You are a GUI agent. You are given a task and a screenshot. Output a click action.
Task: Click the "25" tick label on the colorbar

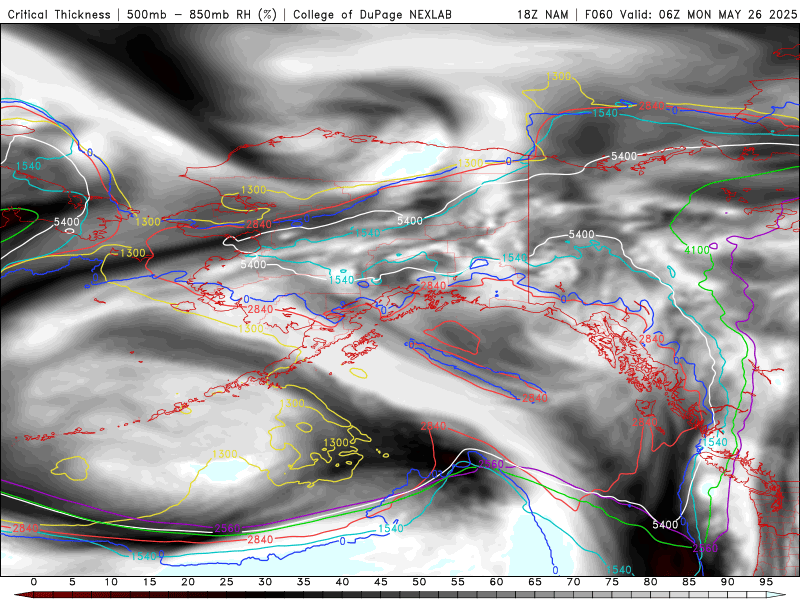pyautogui.click(x=227, y=582)
